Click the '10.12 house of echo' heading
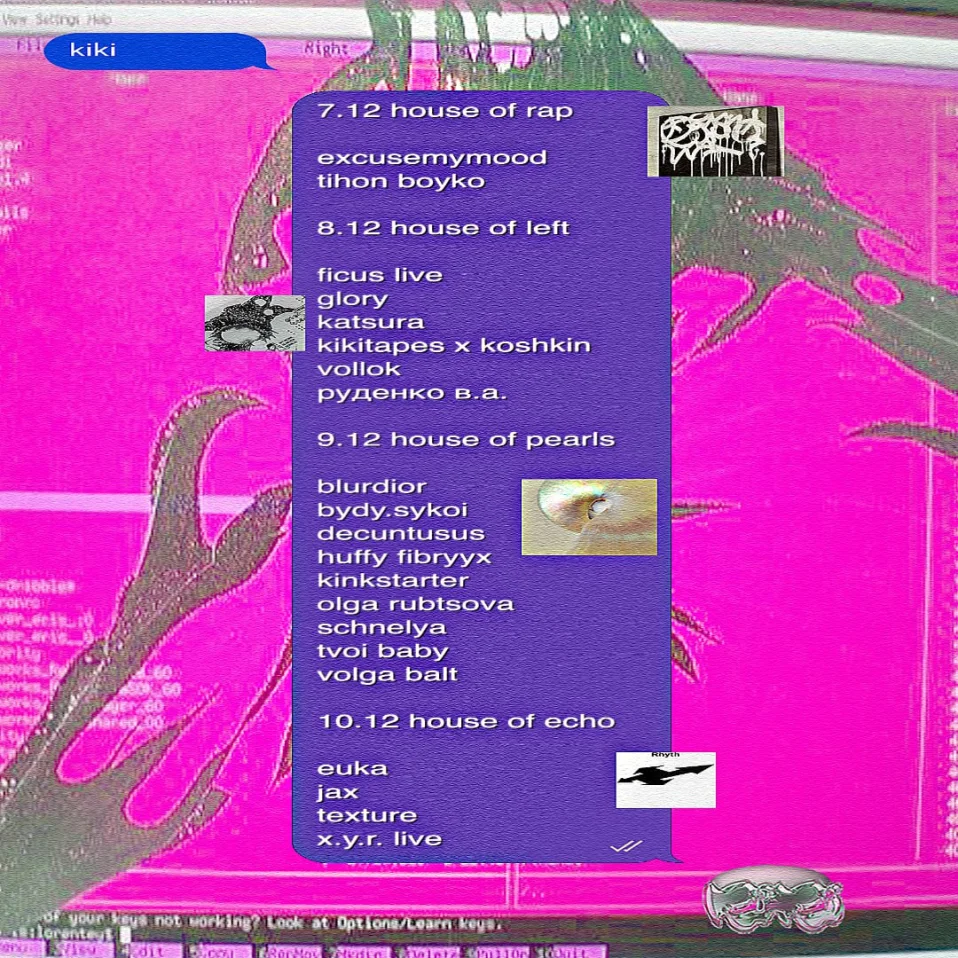This screenshot has height=958, width=958. [465, 721]
